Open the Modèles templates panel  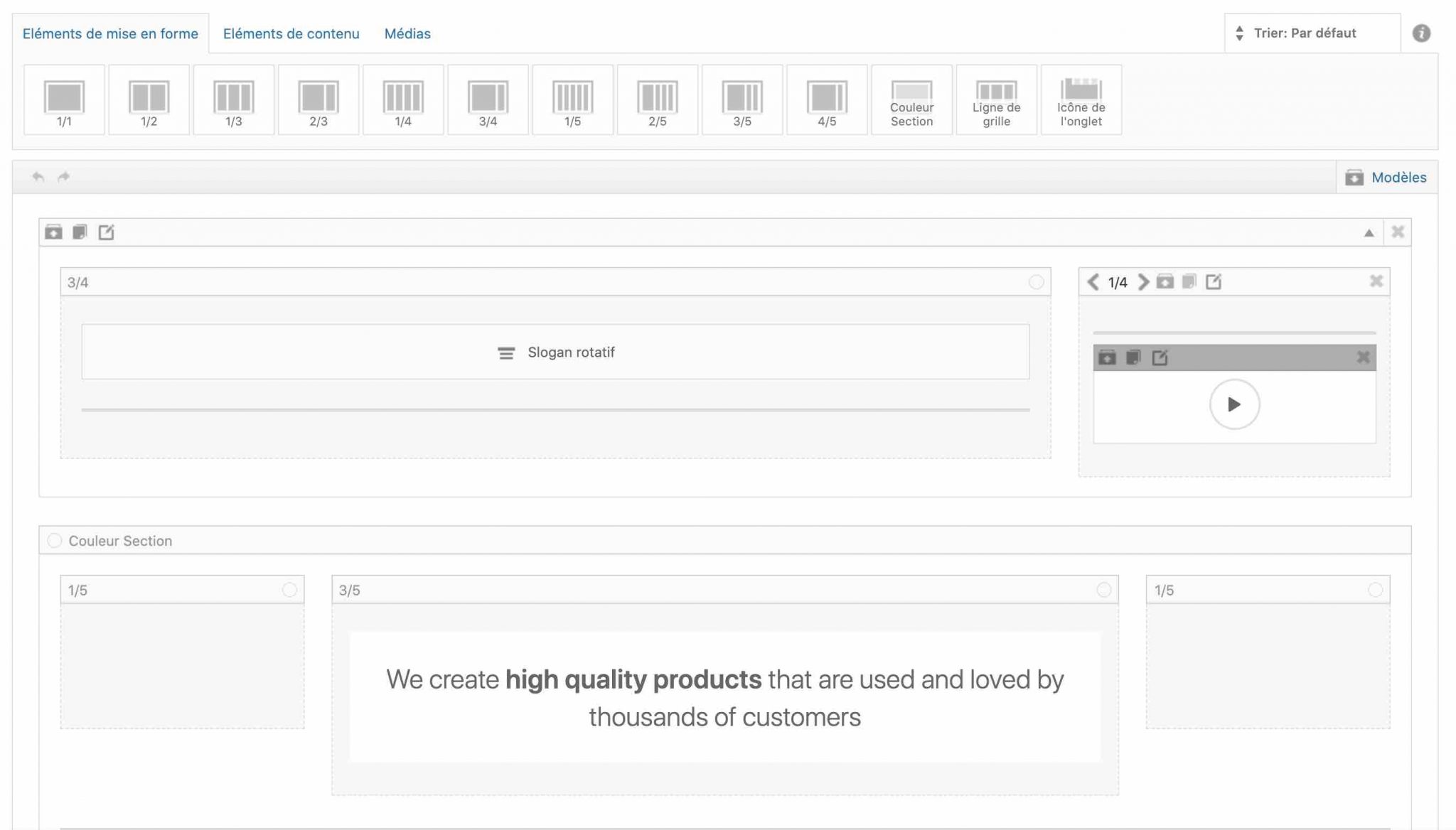(1387, 178)
